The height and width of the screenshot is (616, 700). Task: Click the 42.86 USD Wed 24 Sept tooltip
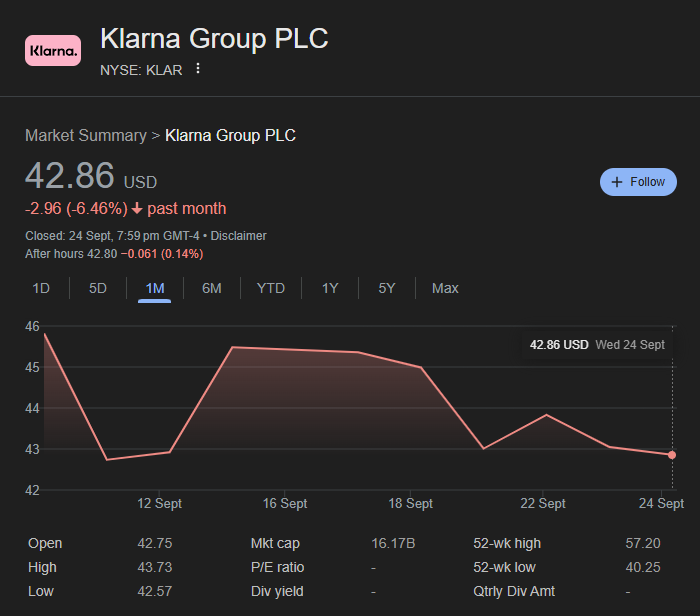pos(597,345)
